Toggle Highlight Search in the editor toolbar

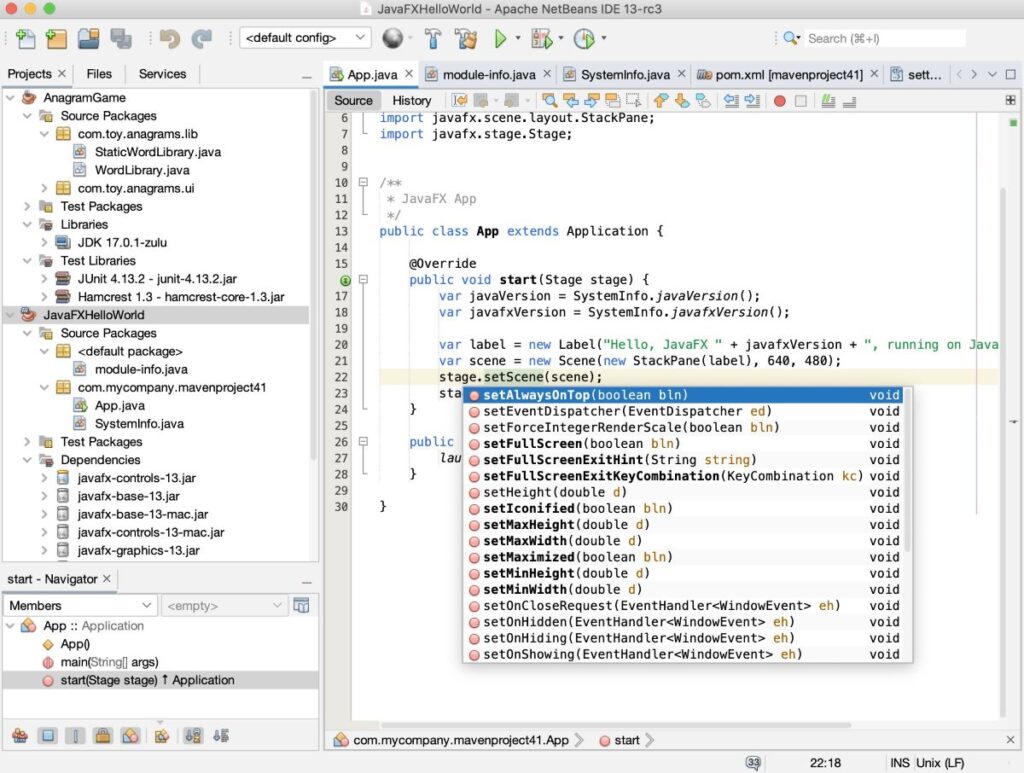615,100
